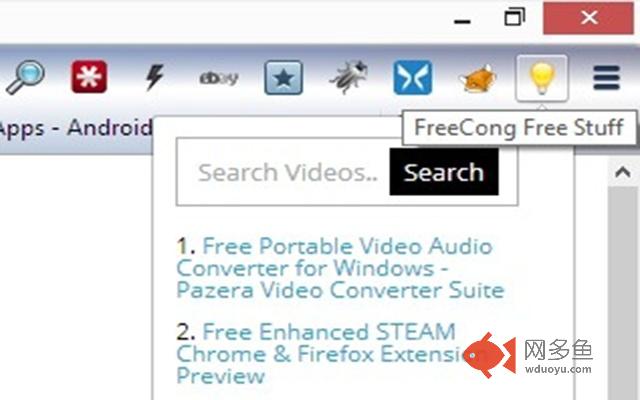
Task: Click the magnifying glass extension icon
Action: pyautogui.click(x=25, y=77)
